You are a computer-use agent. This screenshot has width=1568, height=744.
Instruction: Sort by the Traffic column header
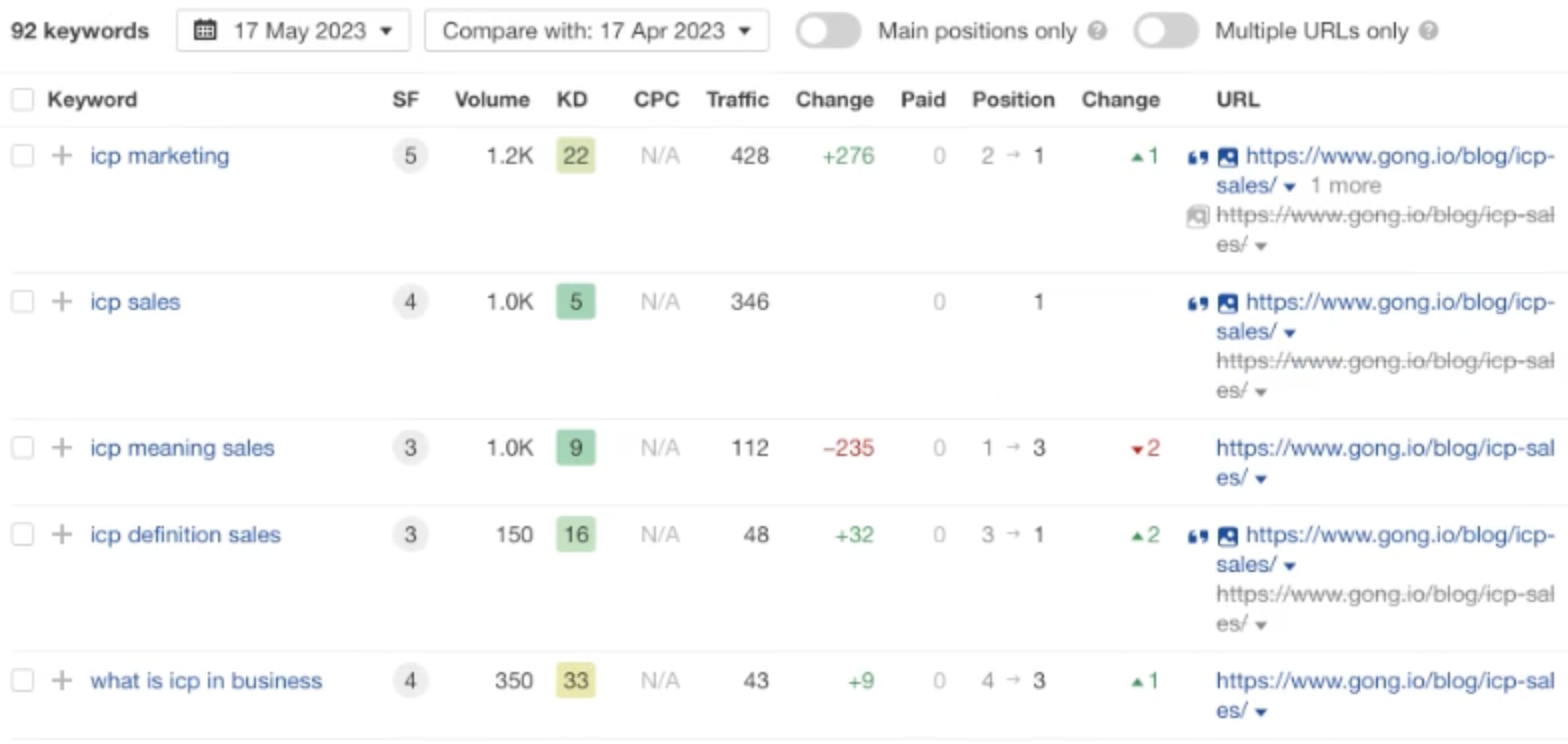[737, 100]
